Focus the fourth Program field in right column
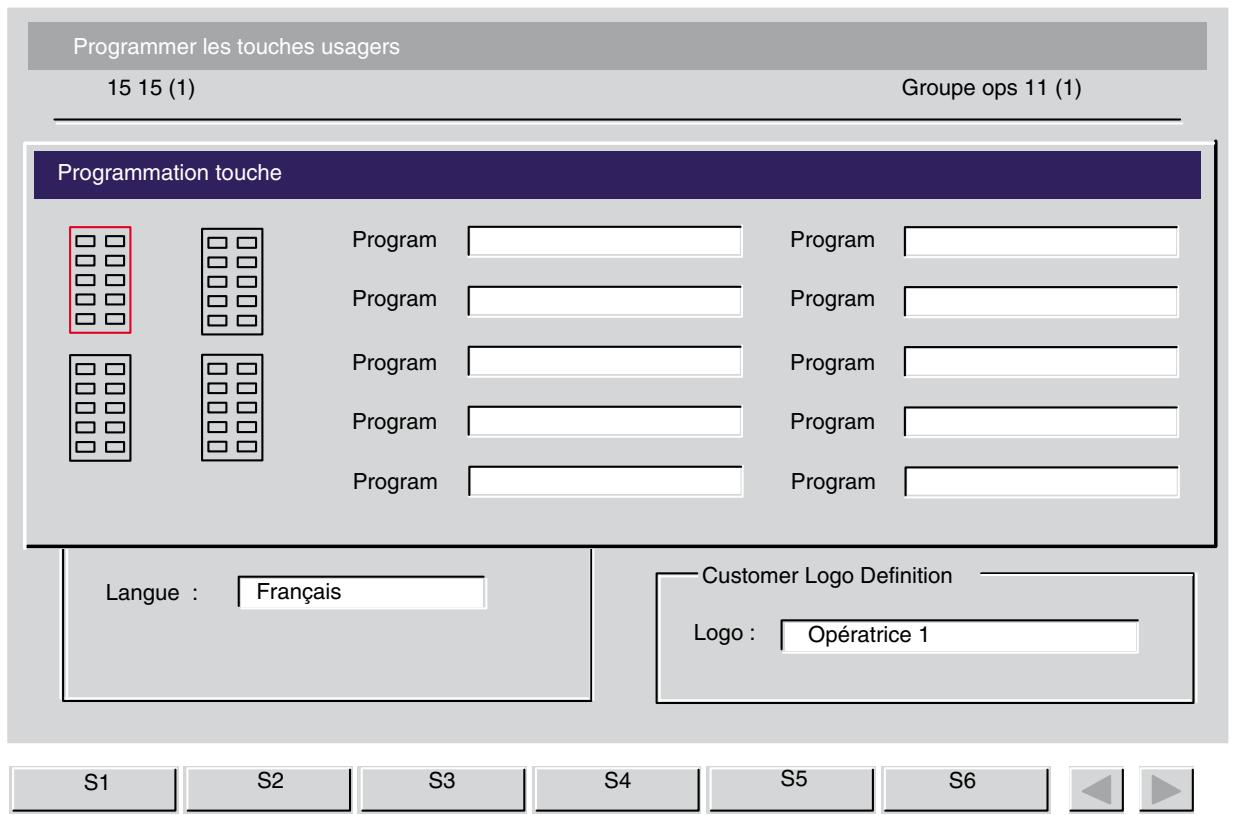1234x815 pixels. coord(1042,422)
